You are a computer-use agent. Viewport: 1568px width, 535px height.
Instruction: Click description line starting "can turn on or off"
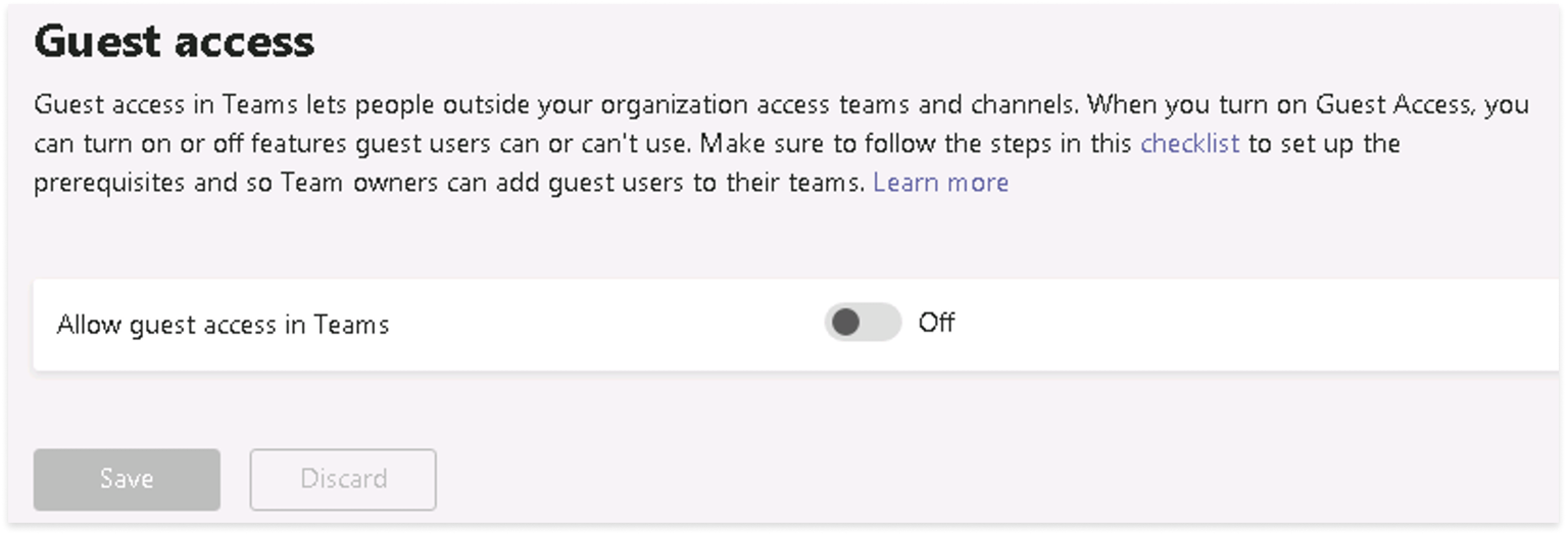365,143
